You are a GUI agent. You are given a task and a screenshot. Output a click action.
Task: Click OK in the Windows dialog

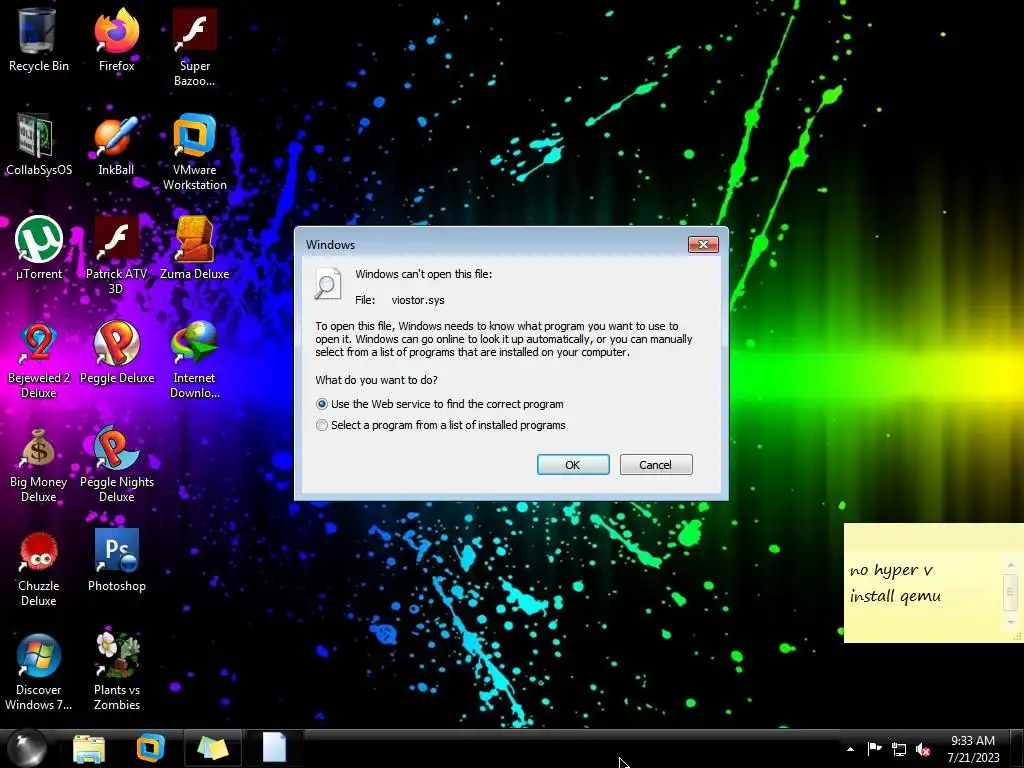573,464
